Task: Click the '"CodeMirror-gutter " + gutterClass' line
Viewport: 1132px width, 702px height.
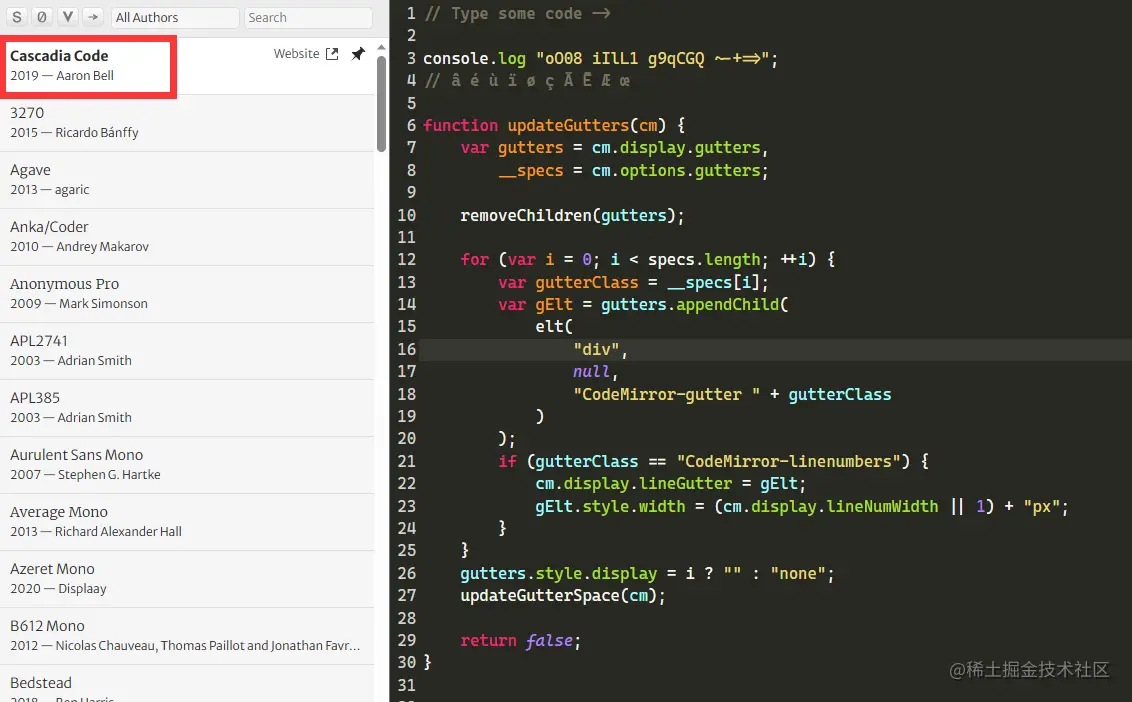Action: (x=732, y=394)
